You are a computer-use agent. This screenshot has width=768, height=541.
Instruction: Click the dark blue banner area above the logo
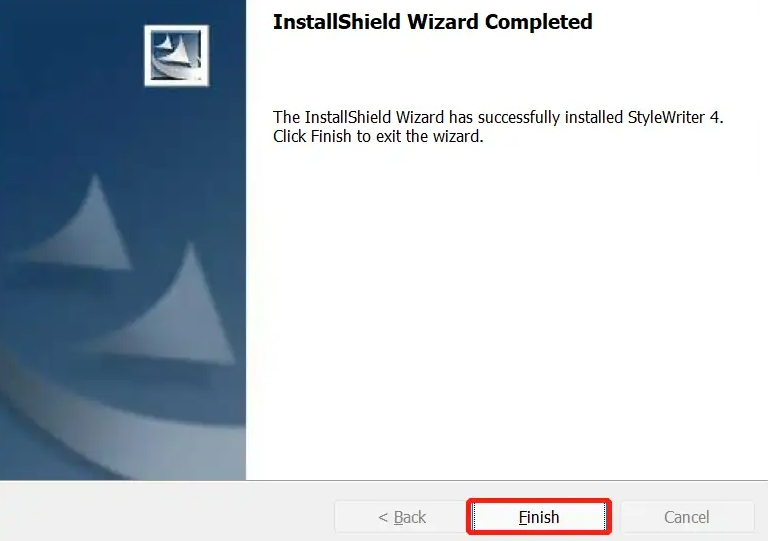[122, 12]
